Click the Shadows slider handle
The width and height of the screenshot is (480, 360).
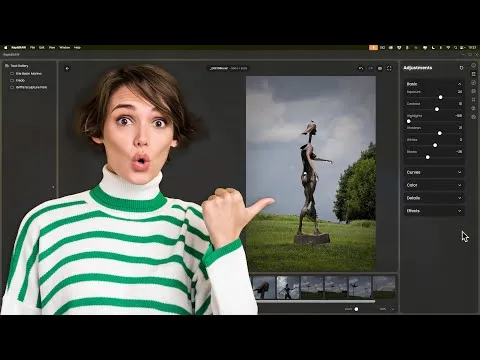pos(440,133)
